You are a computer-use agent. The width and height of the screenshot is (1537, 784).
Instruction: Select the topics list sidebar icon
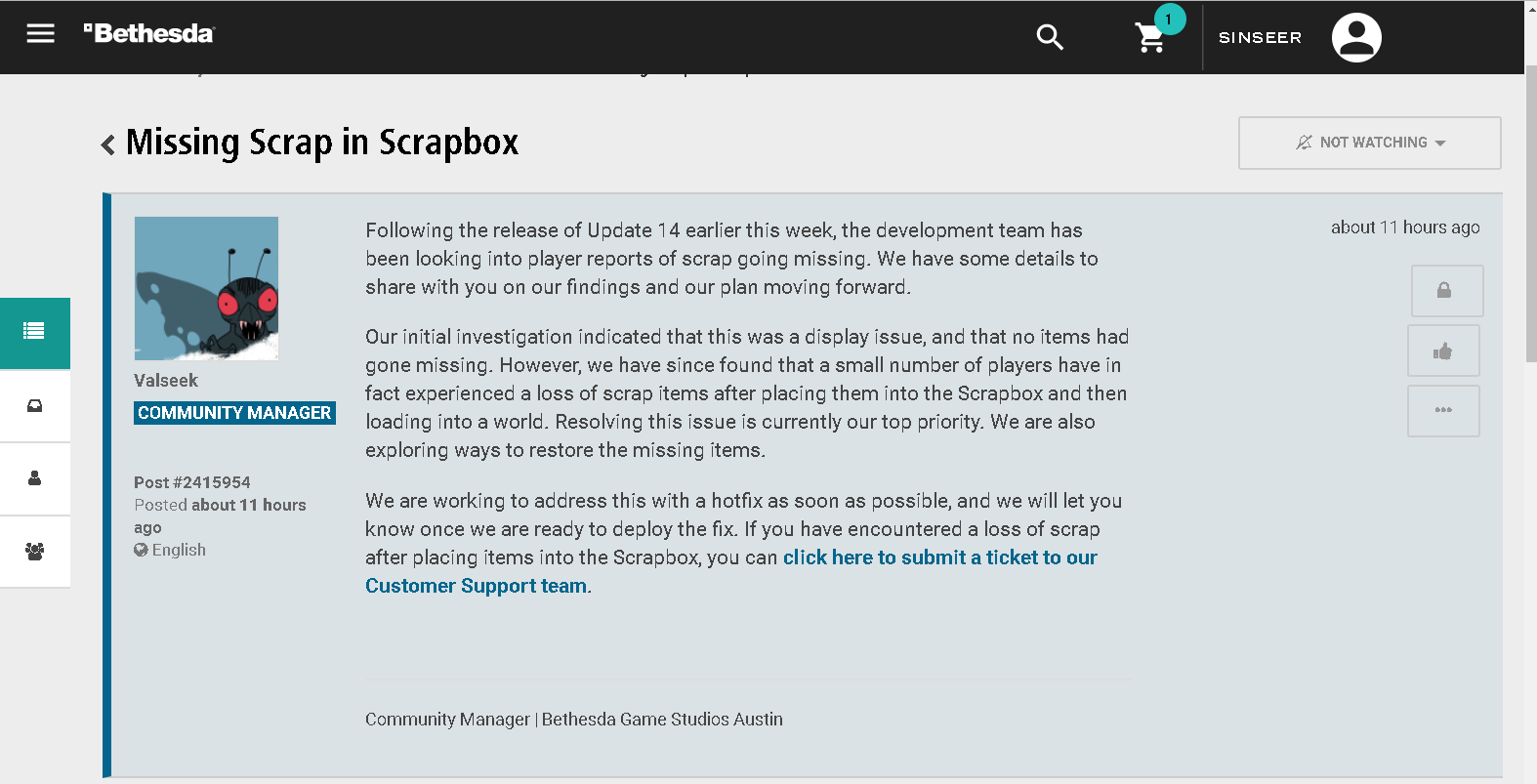tap(35, 333)
